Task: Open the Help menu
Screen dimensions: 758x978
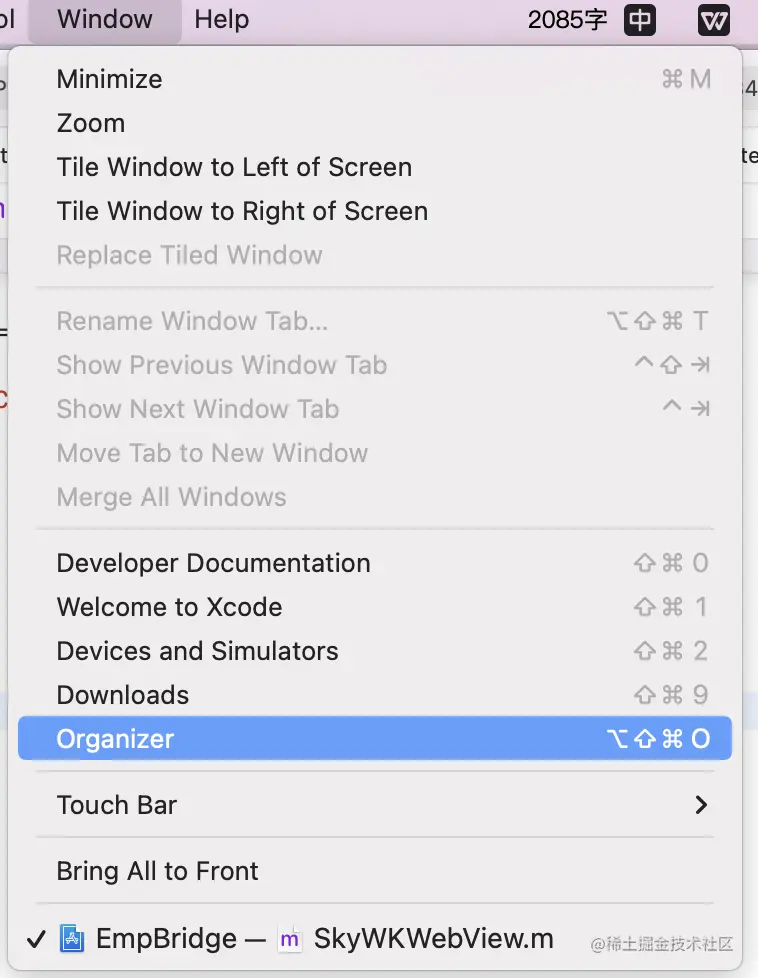Action: point(222,20)
